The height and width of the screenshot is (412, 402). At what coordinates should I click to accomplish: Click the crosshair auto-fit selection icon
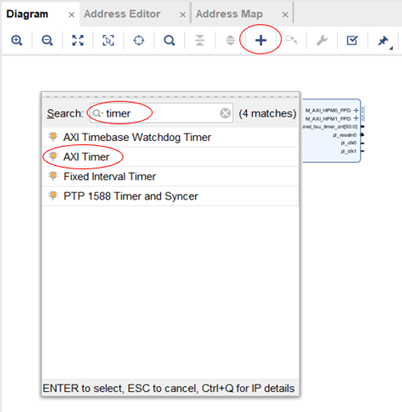pos(139,40)
